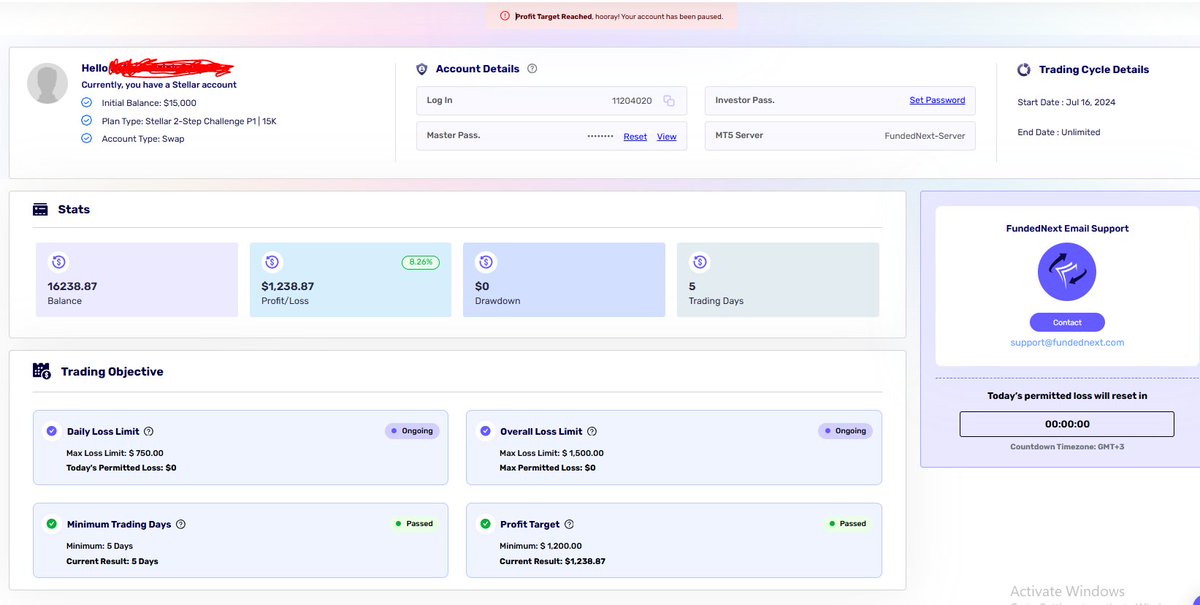
Task: Click Overall Loss Limit check icon
Action: (485, 431)
